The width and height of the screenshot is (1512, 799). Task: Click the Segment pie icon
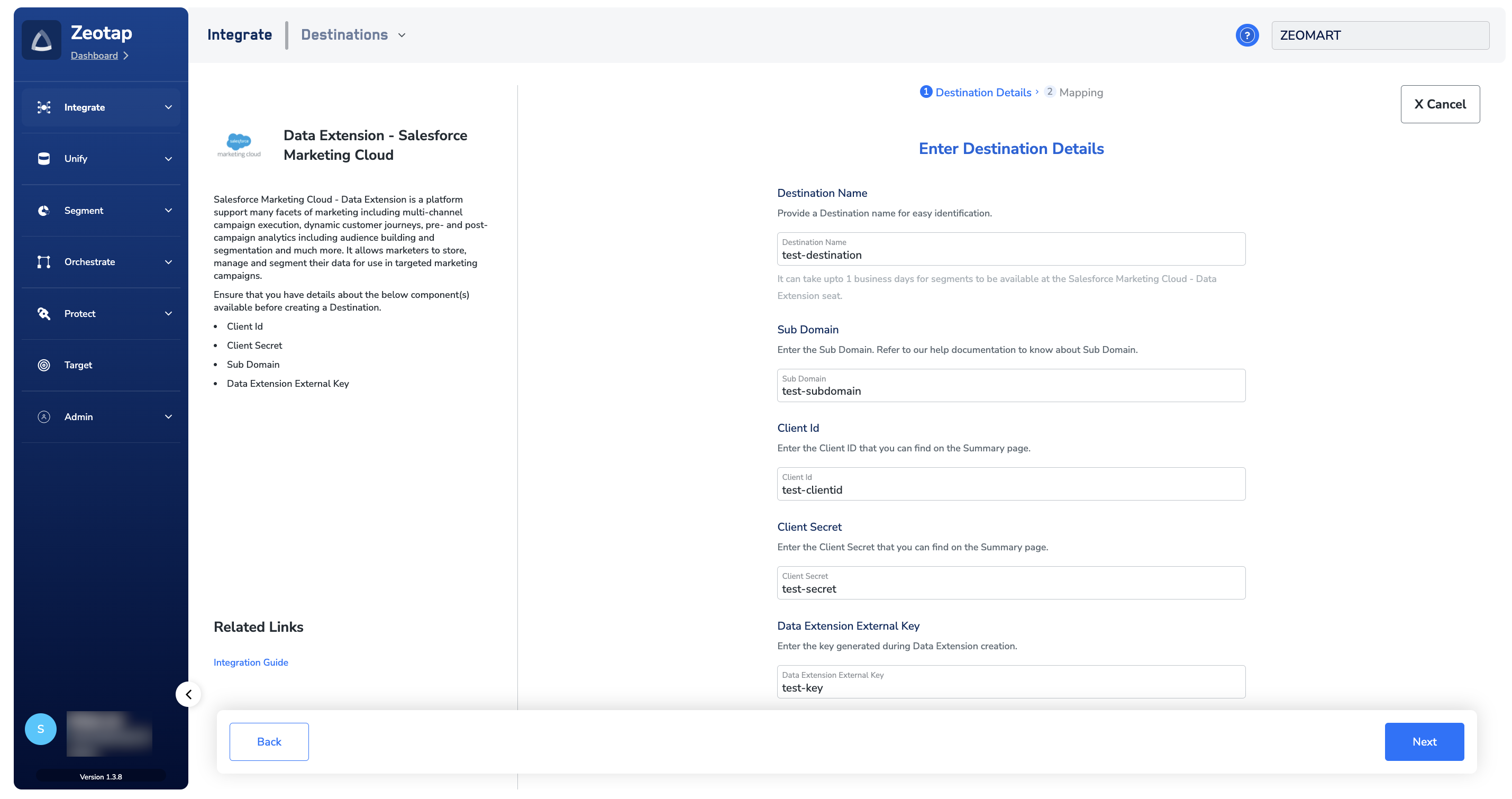(x=44, y=210)
